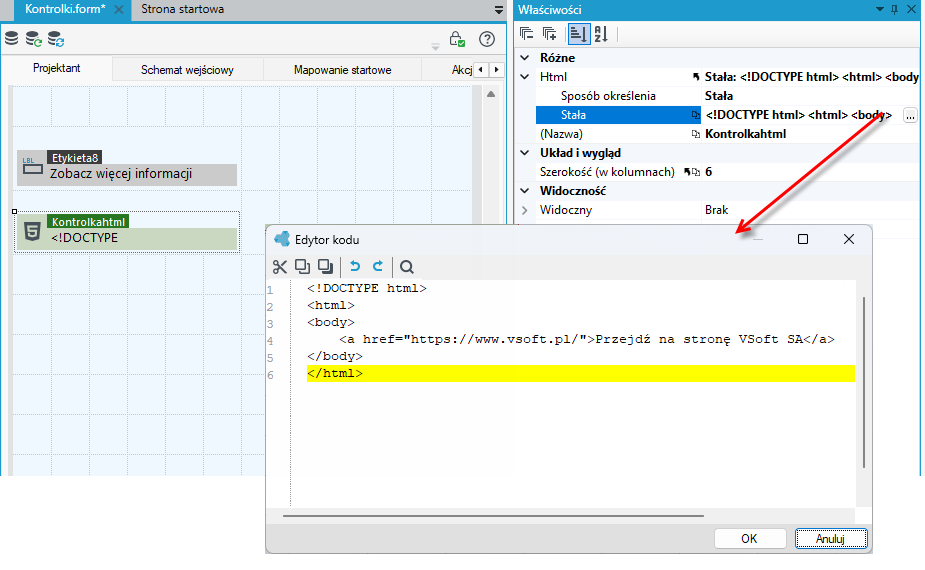Collapse the Widoczność section

tap(524, 191)
